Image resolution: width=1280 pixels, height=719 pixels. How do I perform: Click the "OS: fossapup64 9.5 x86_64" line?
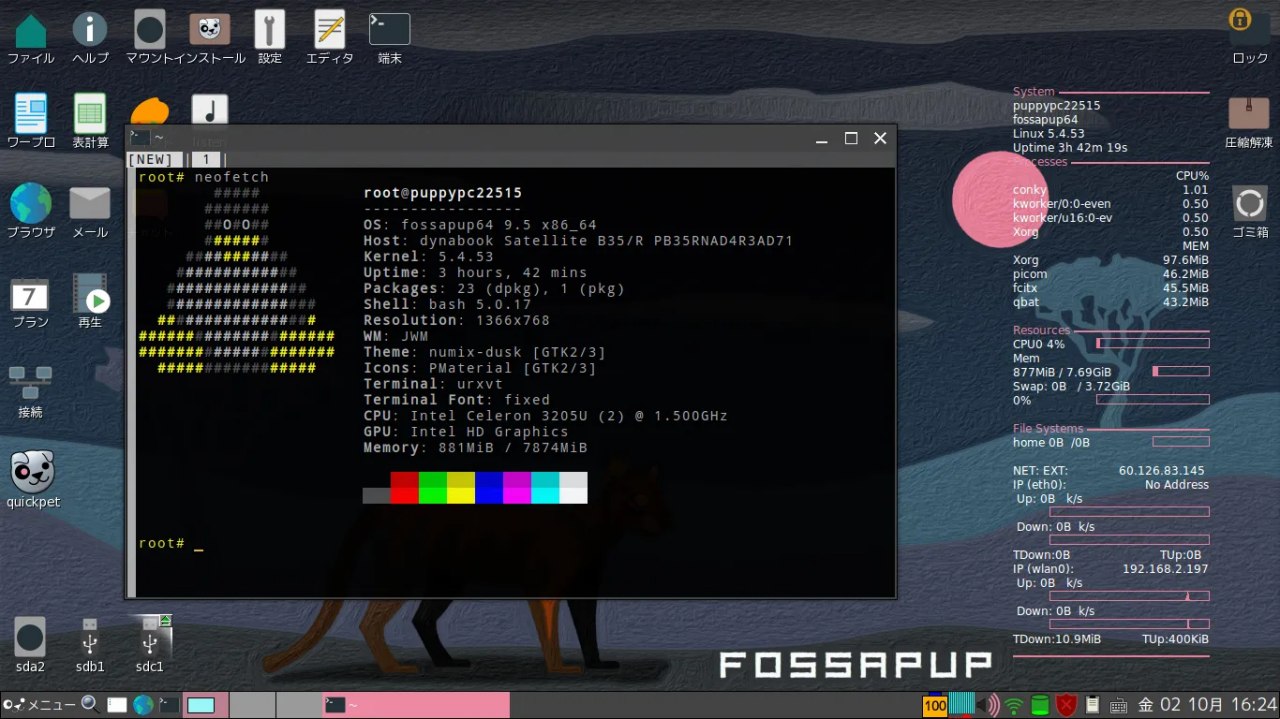pyautogui.click(x=480, y=225)
